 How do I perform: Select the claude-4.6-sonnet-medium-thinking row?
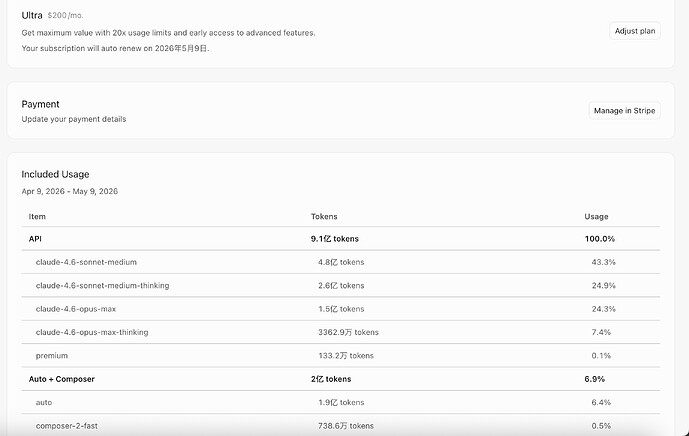tap(341, 285)
